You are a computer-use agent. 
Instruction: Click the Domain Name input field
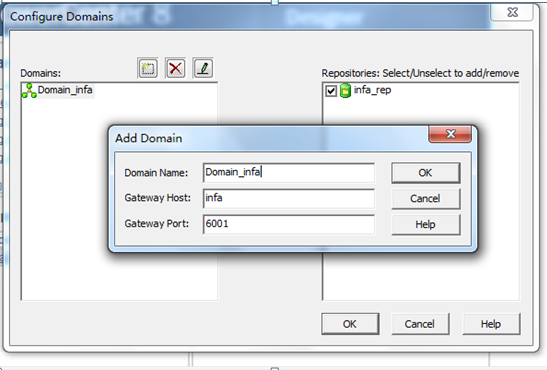[289, 172]
